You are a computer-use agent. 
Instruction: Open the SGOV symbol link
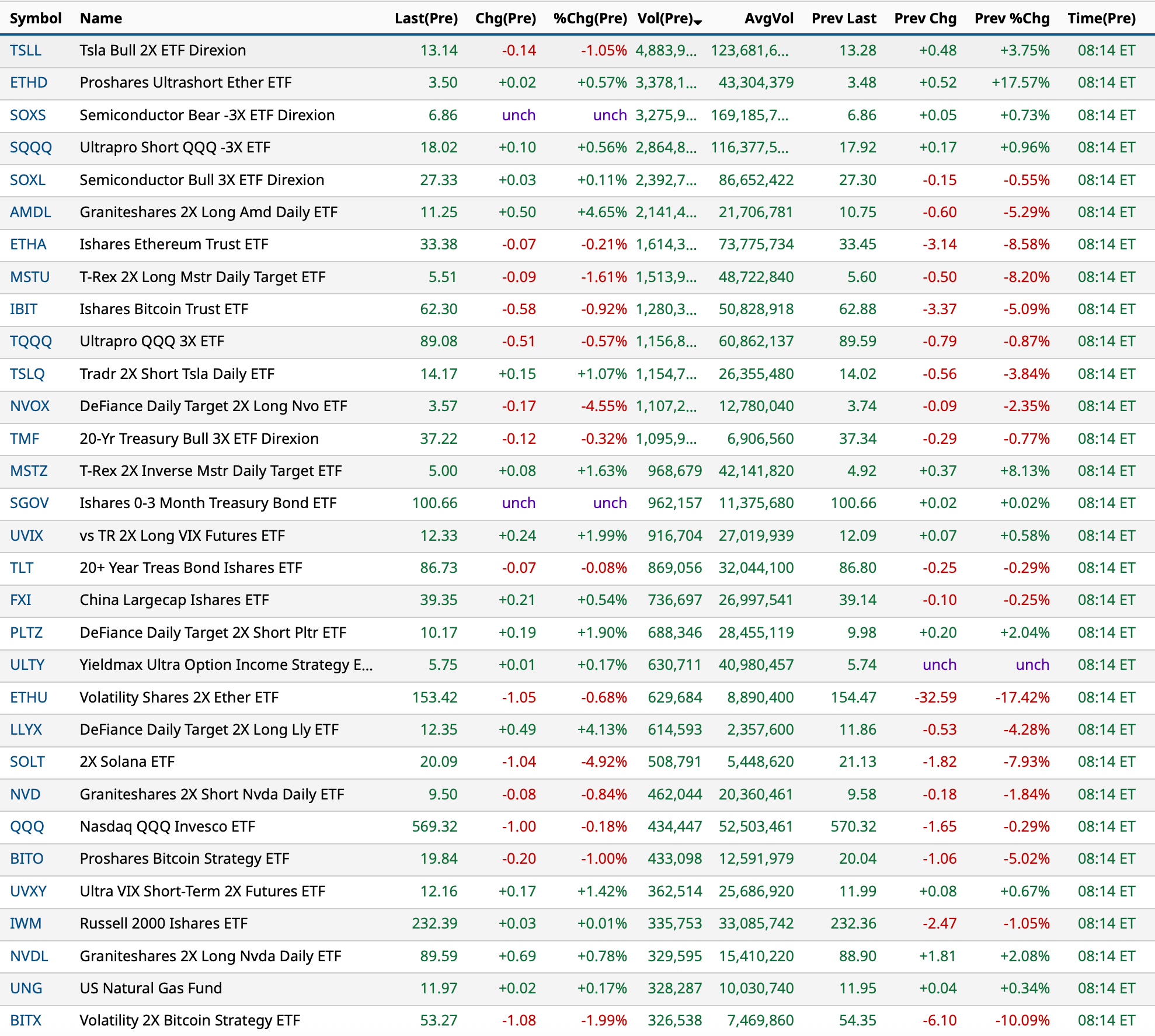(x=29, y=503)
